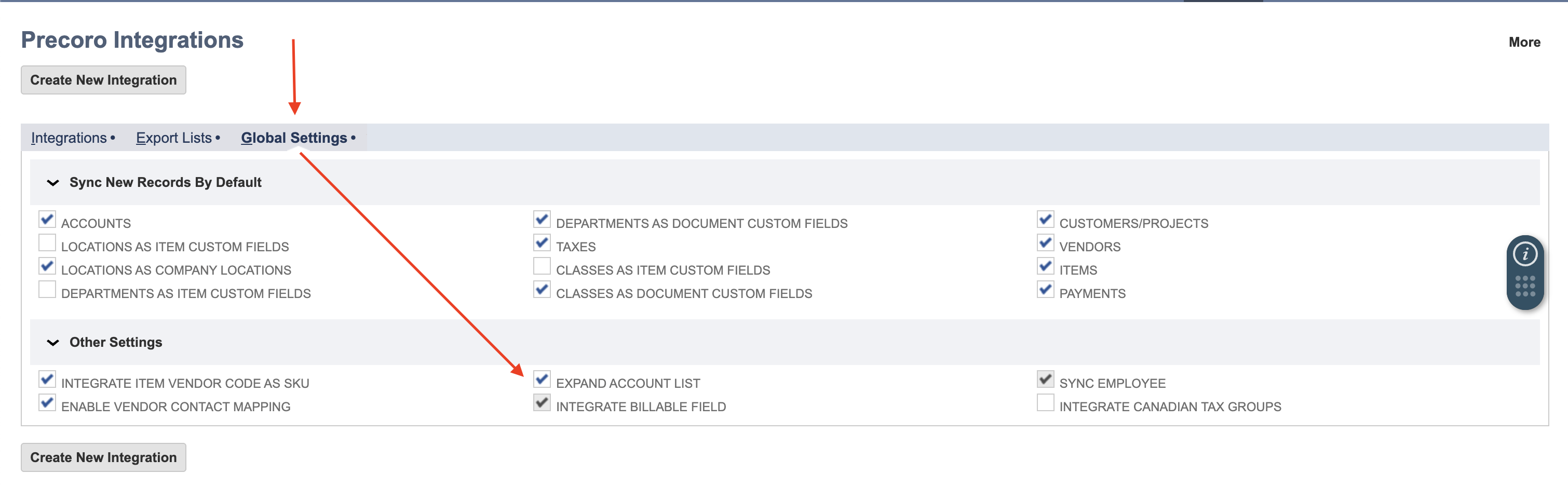Click the grid dots icon on floating widget
This screenshot has width=1568, height=487.
pos(1525,286)
